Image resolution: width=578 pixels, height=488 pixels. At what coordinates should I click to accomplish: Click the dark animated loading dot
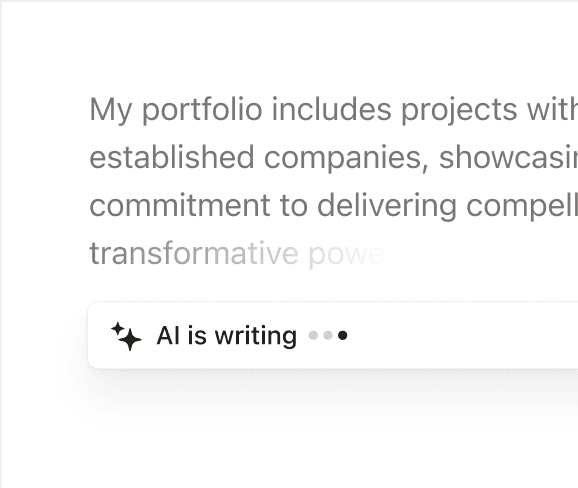tap(342, 335)
